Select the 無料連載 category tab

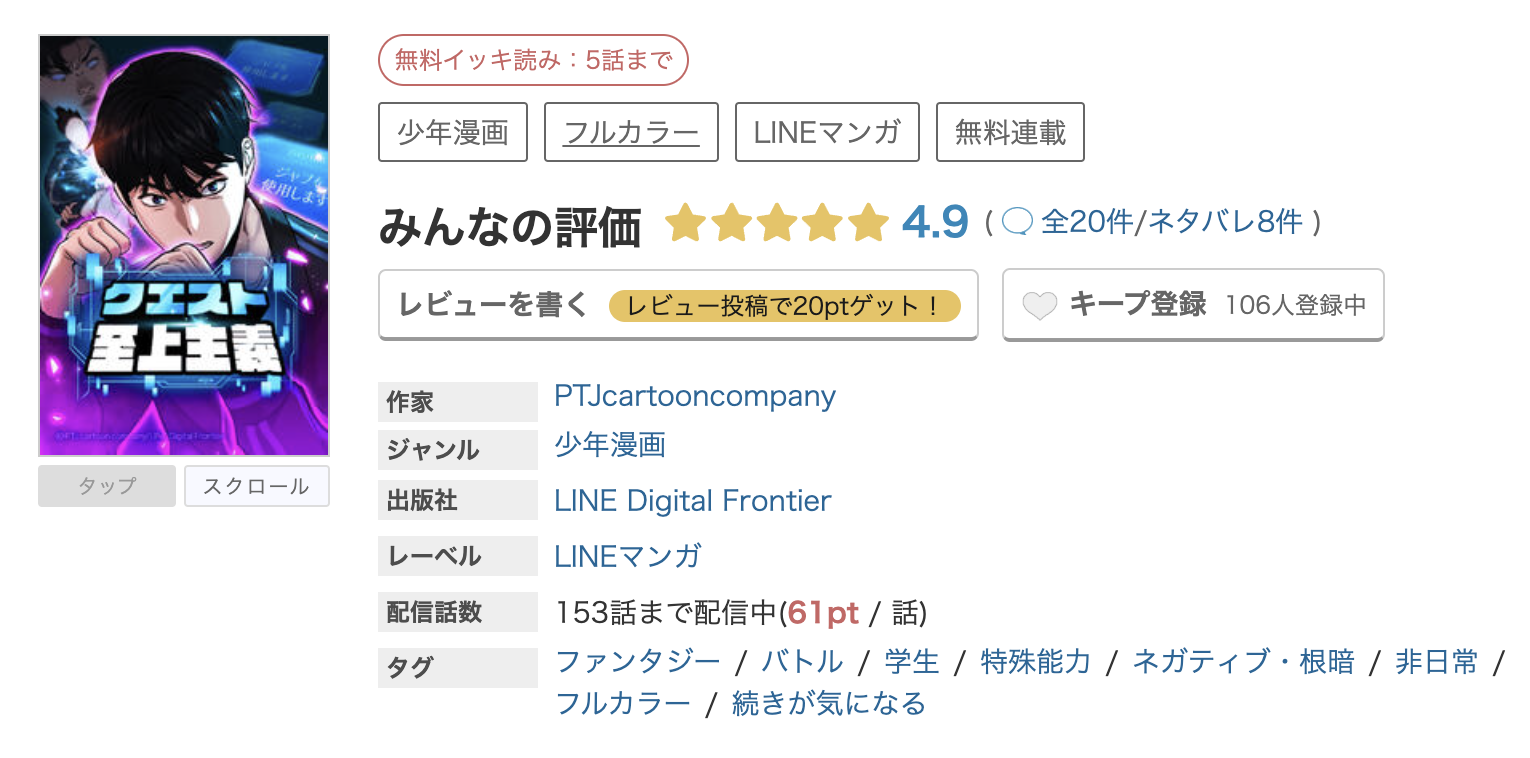pyautogui.click(x=1009, y=131)
